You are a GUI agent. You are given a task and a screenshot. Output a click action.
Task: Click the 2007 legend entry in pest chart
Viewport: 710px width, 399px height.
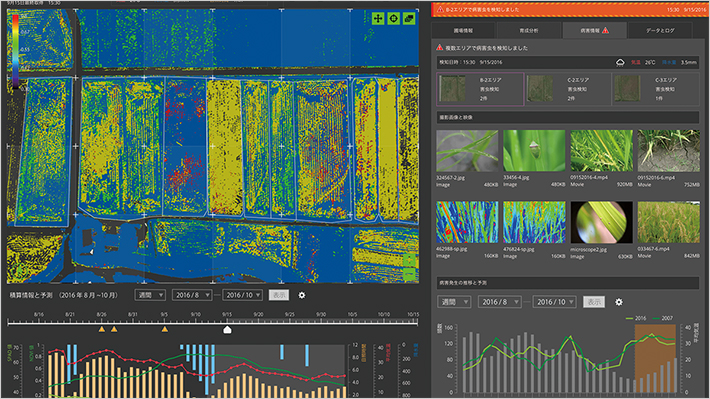coord(662,318)
